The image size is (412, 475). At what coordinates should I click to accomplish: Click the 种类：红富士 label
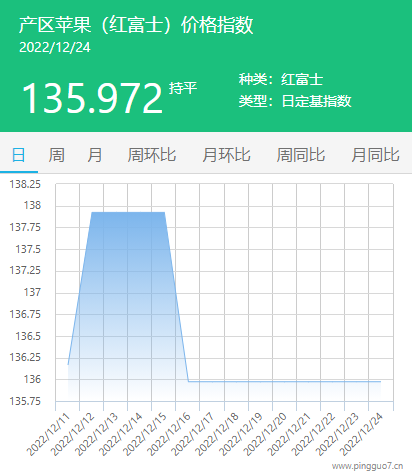[x=281, y=79]
